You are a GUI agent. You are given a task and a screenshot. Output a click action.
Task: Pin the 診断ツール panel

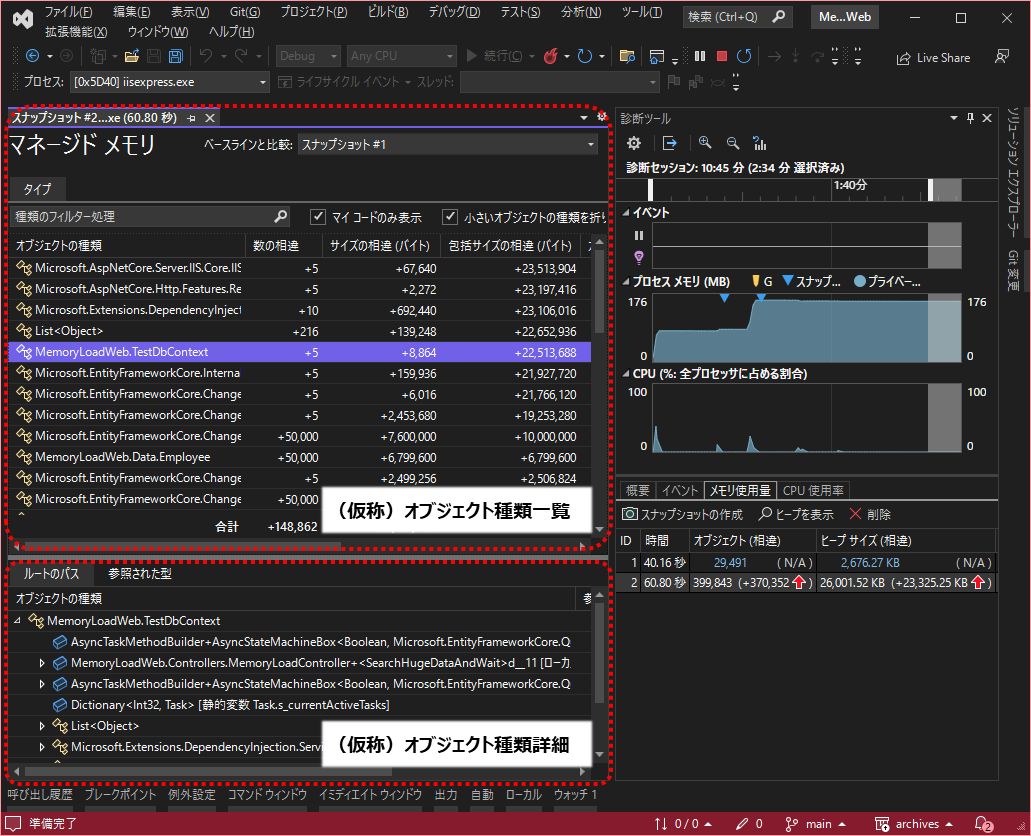click(x=970, y=118)
